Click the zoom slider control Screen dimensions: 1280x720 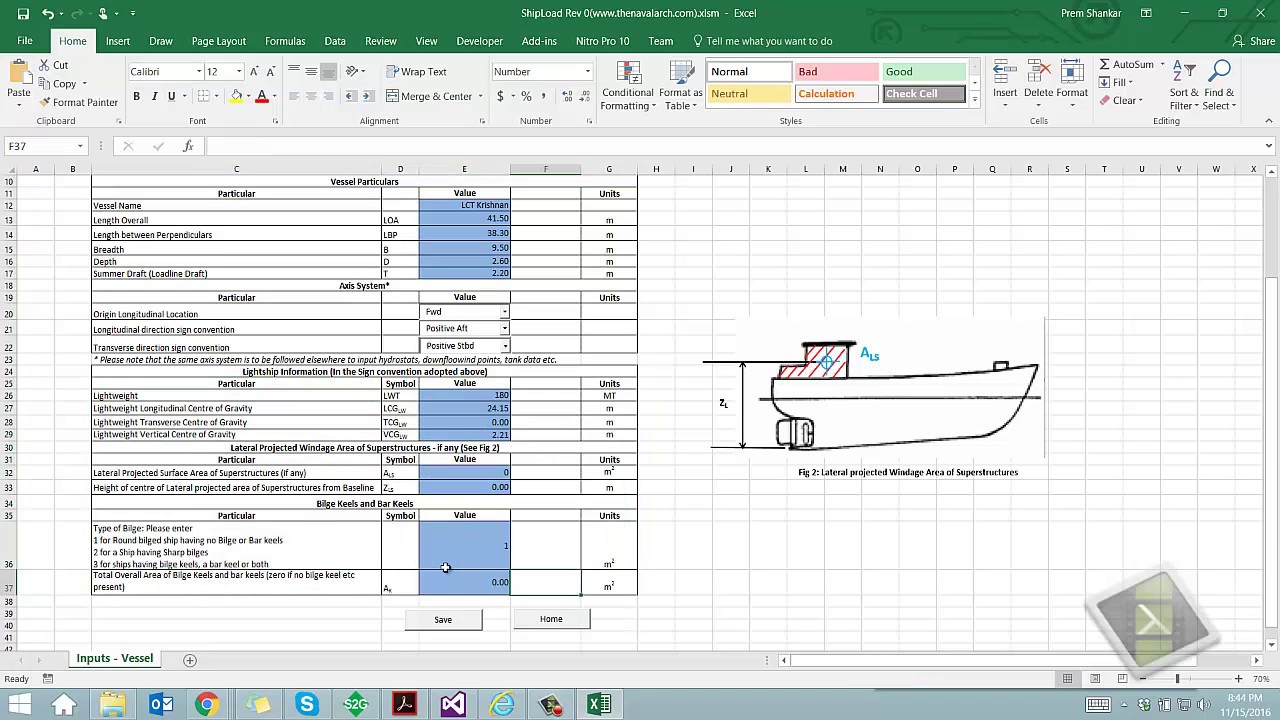point(1177,679)
